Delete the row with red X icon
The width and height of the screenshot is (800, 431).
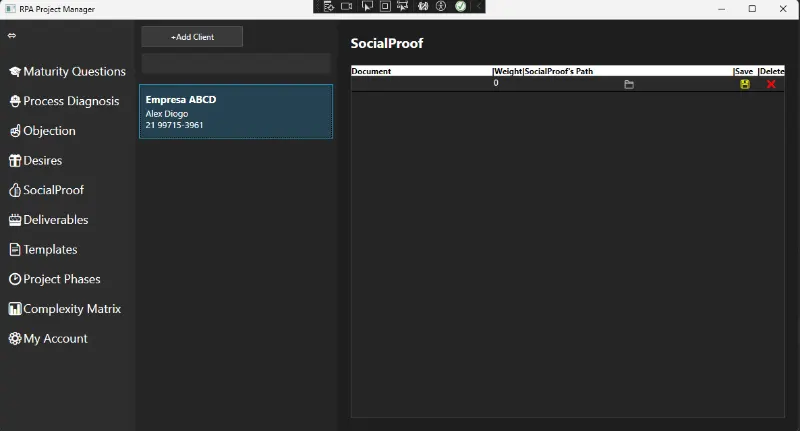pos(771,84)
